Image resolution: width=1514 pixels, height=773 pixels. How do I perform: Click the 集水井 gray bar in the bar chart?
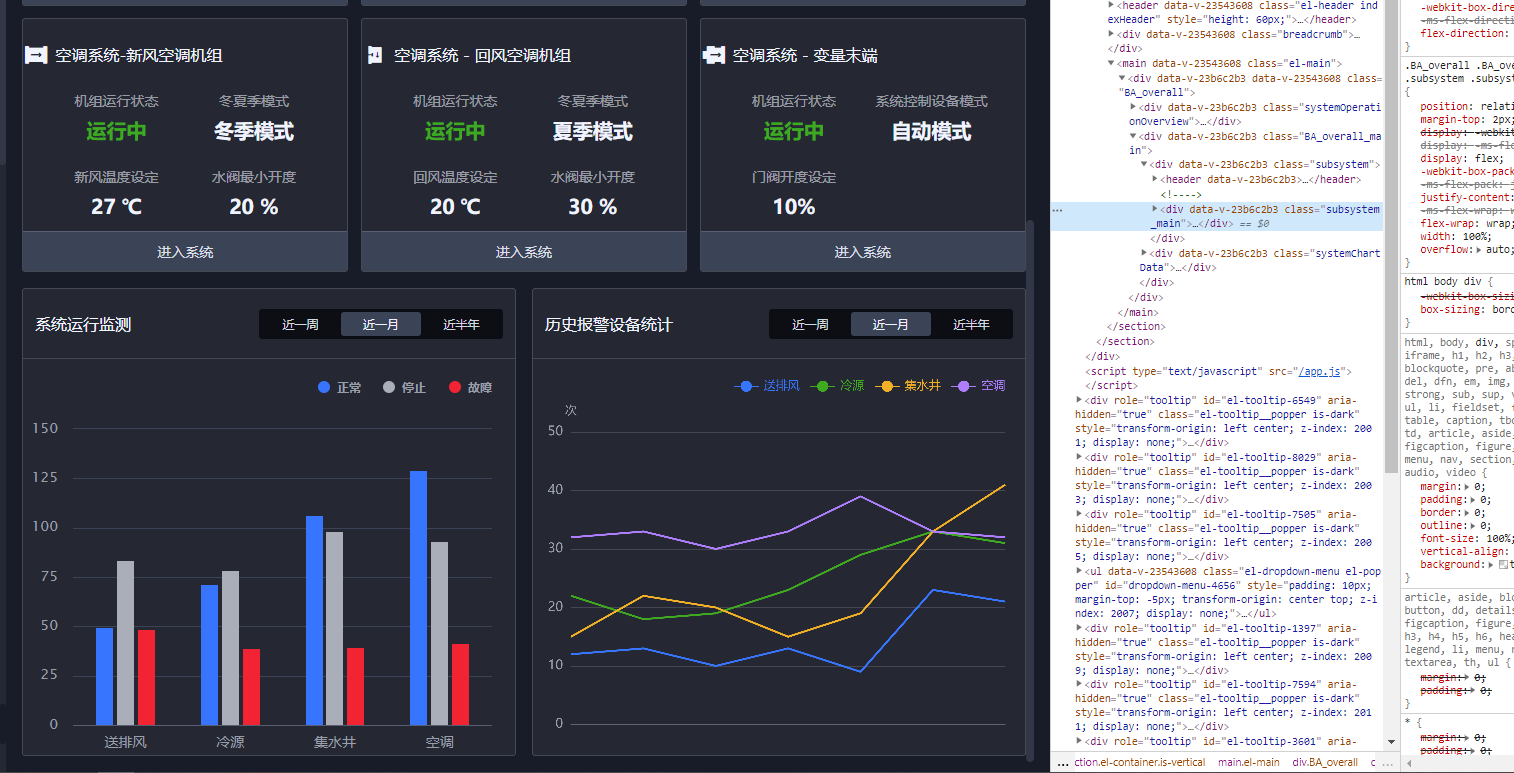coord(335,628)
